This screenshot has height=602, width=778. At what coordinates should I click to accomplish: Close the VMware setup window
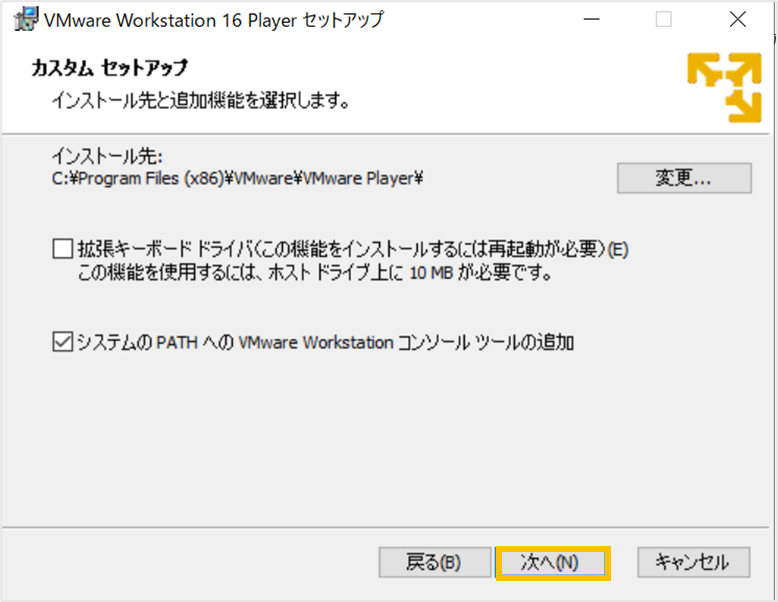click(x=738, y=19)
